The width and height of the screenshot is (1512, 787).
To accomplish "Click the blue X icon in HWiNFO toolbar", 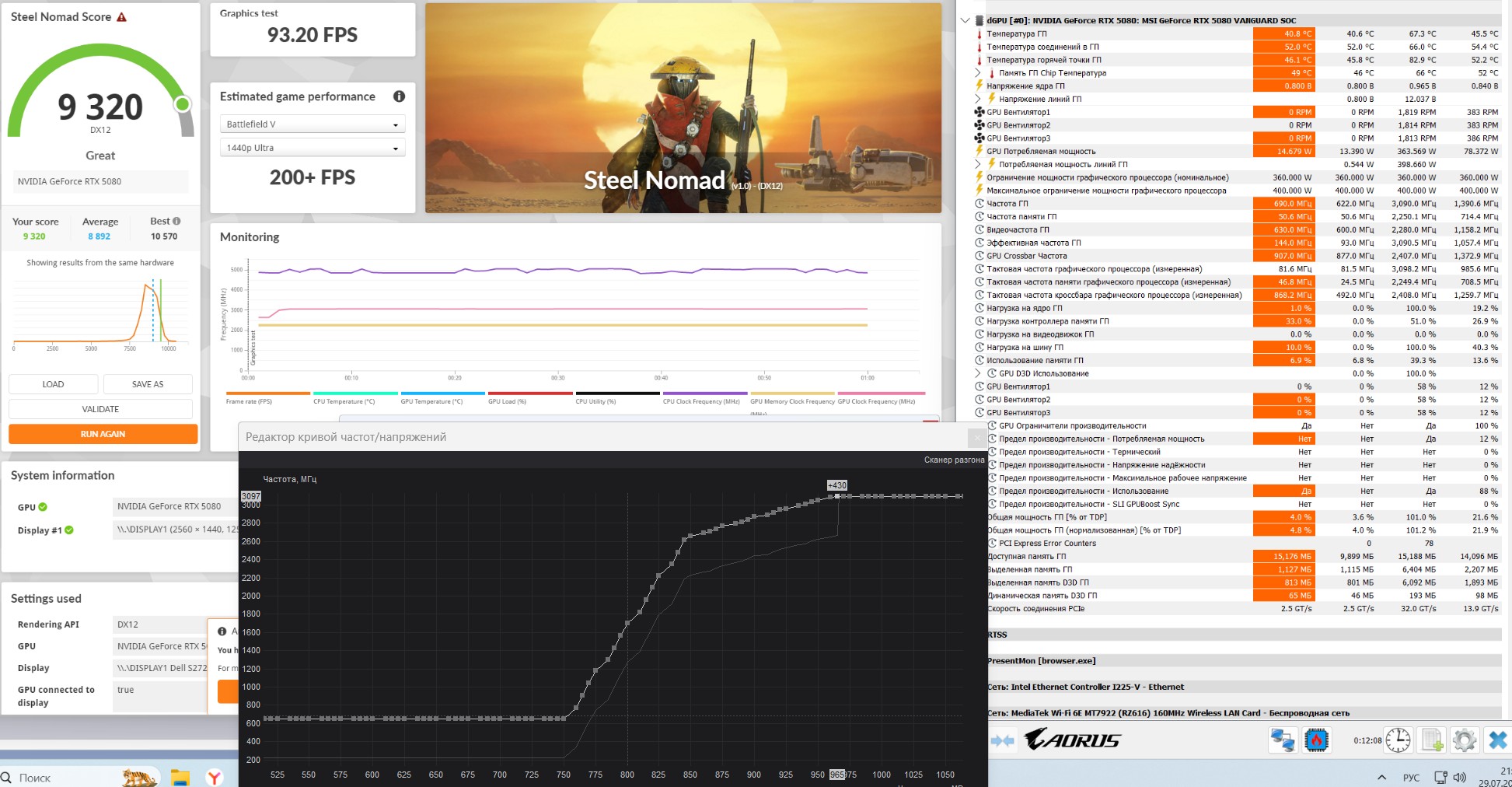I will [x=1497, y=740].
